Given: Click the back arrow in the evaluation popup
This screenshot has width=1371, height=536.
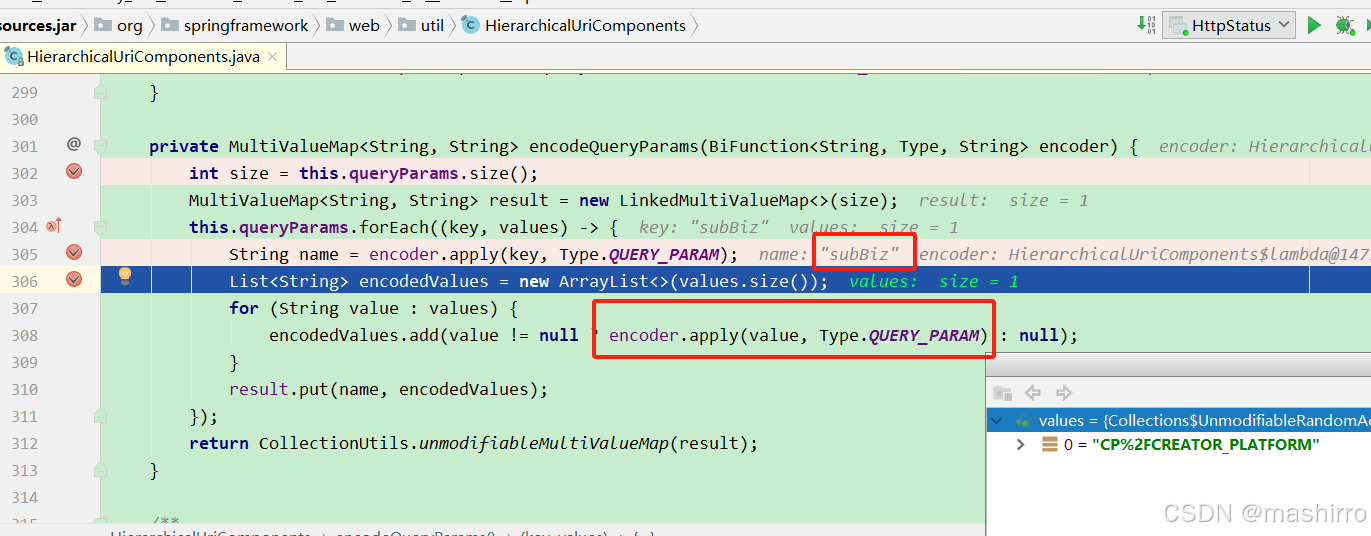Looking at the screenshot, I should coord(1033,393).
